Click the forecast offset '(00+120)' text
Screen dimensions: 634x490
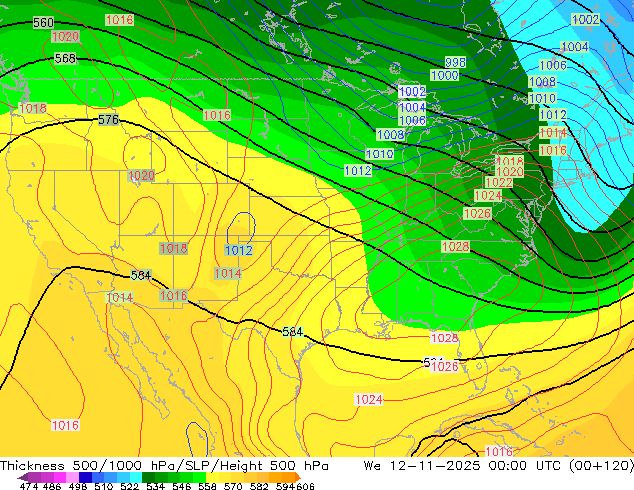pyautogui.click(x=601, y=466)
